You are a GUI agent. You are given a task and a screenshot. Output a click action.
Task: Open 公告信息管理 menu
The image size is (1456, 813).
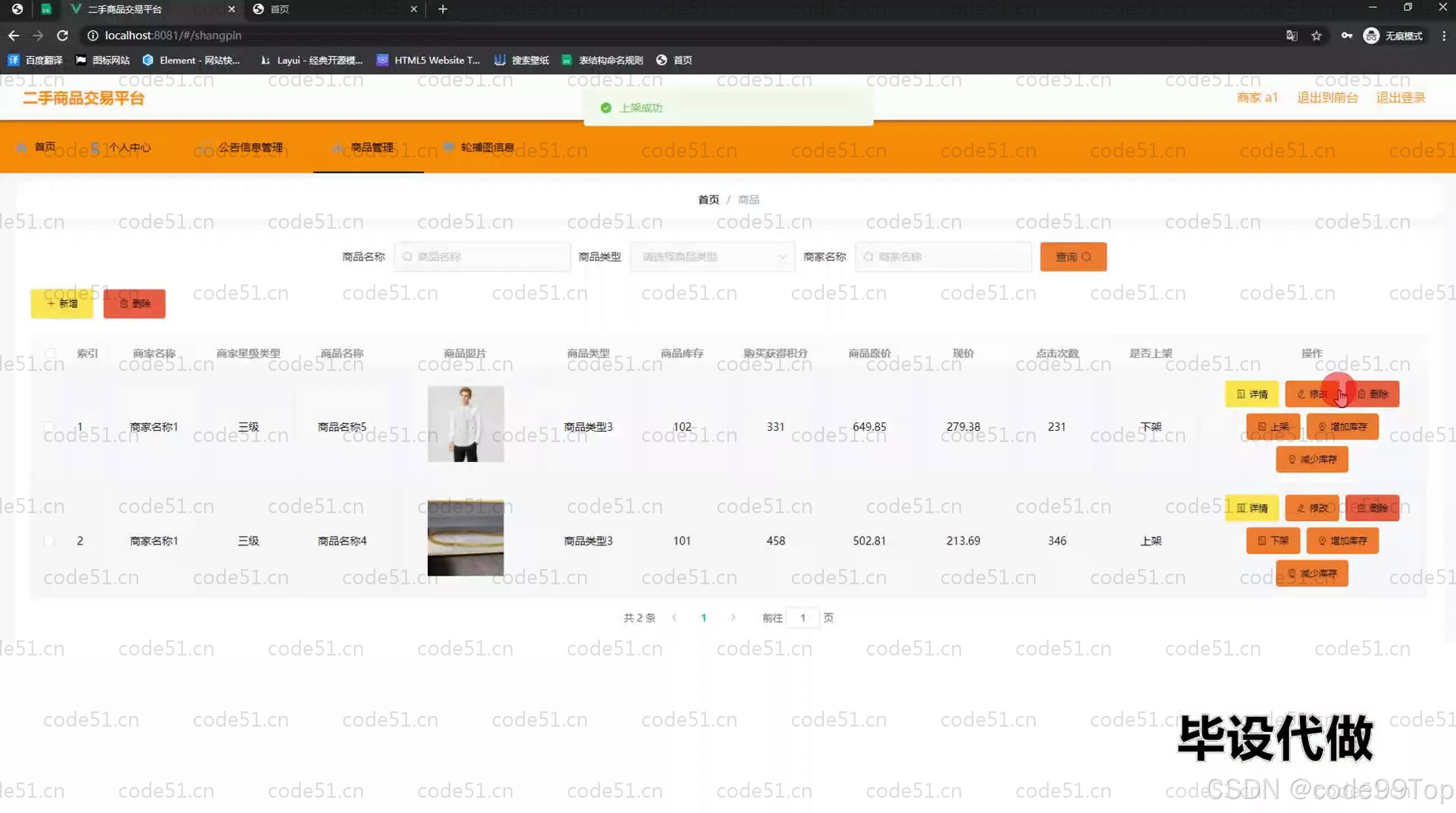pos(242,147)
